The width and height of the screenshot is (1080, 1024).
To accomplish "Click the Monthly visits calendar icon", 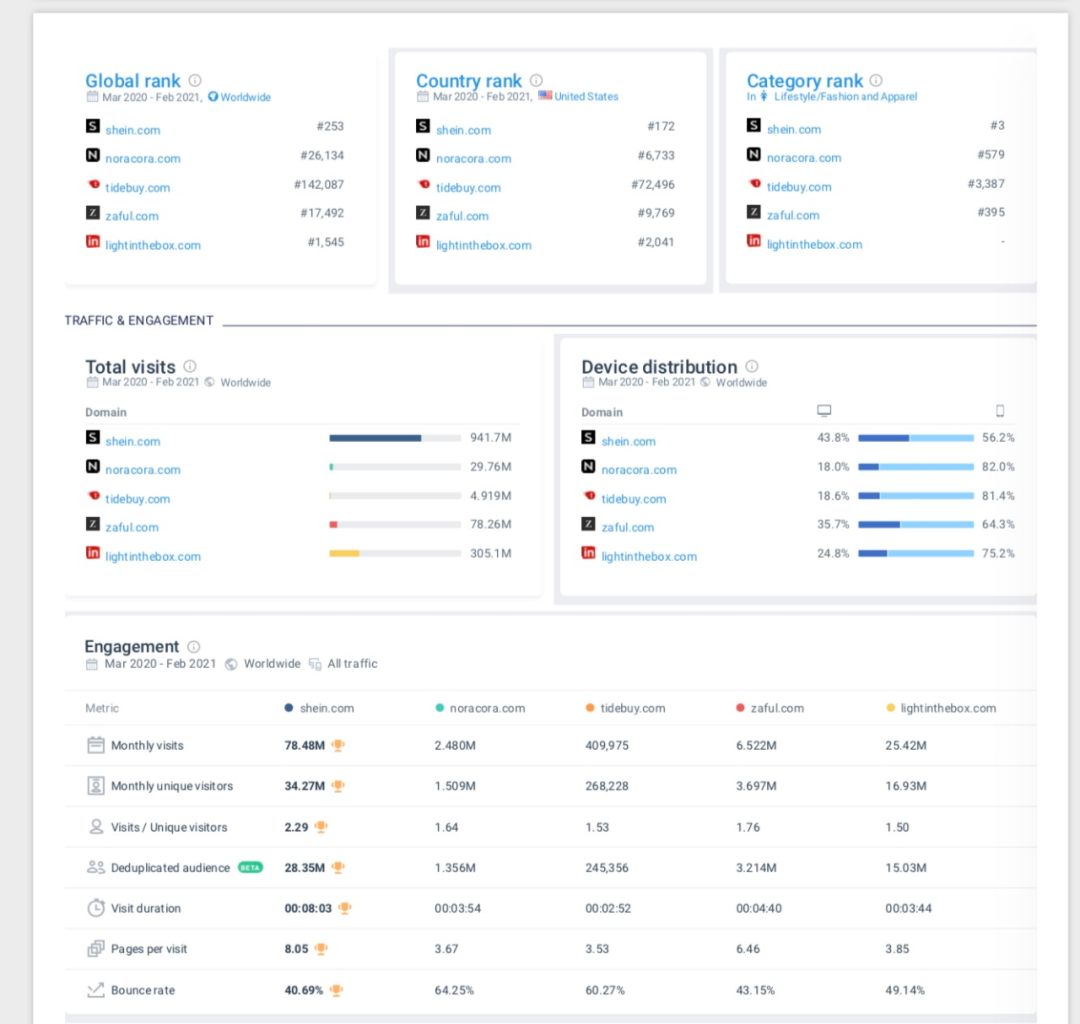I will coord(96,745).
